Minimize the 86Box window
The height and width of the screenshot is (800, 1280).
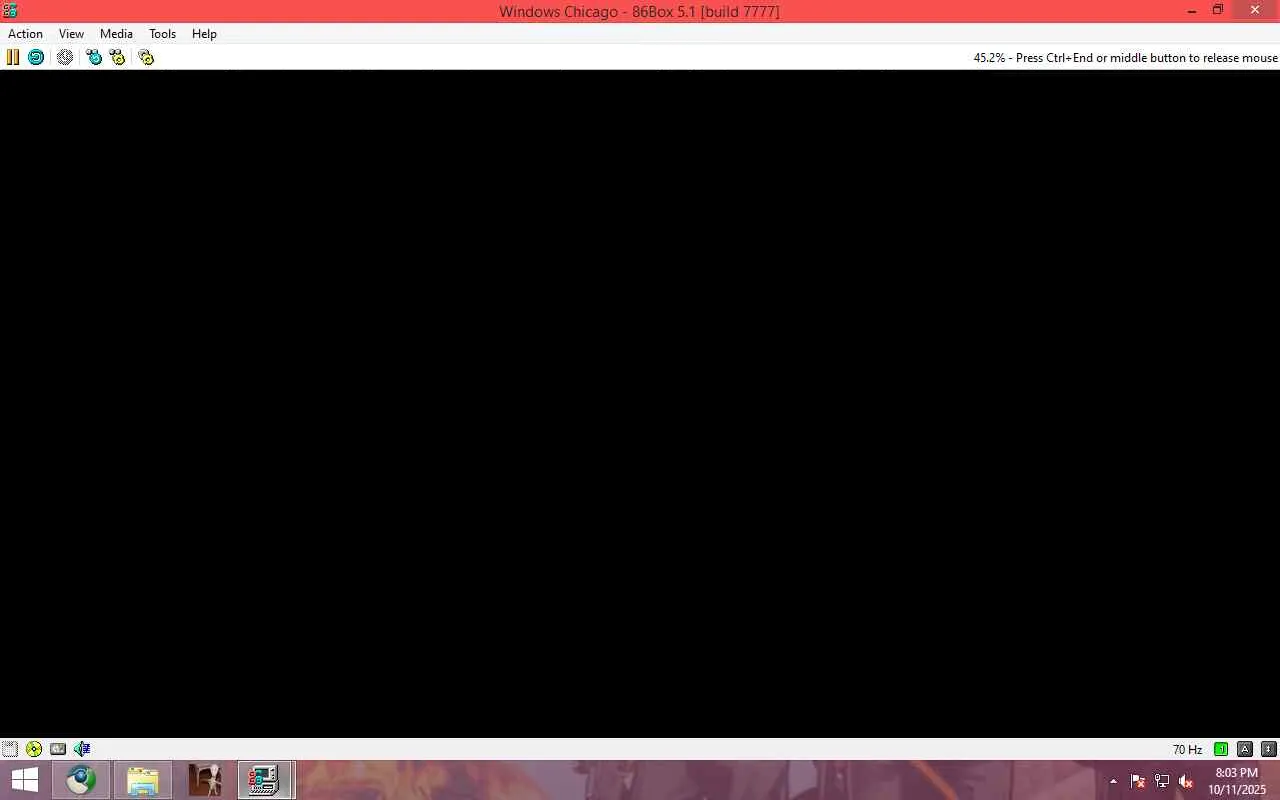(x=1192, y=11)
